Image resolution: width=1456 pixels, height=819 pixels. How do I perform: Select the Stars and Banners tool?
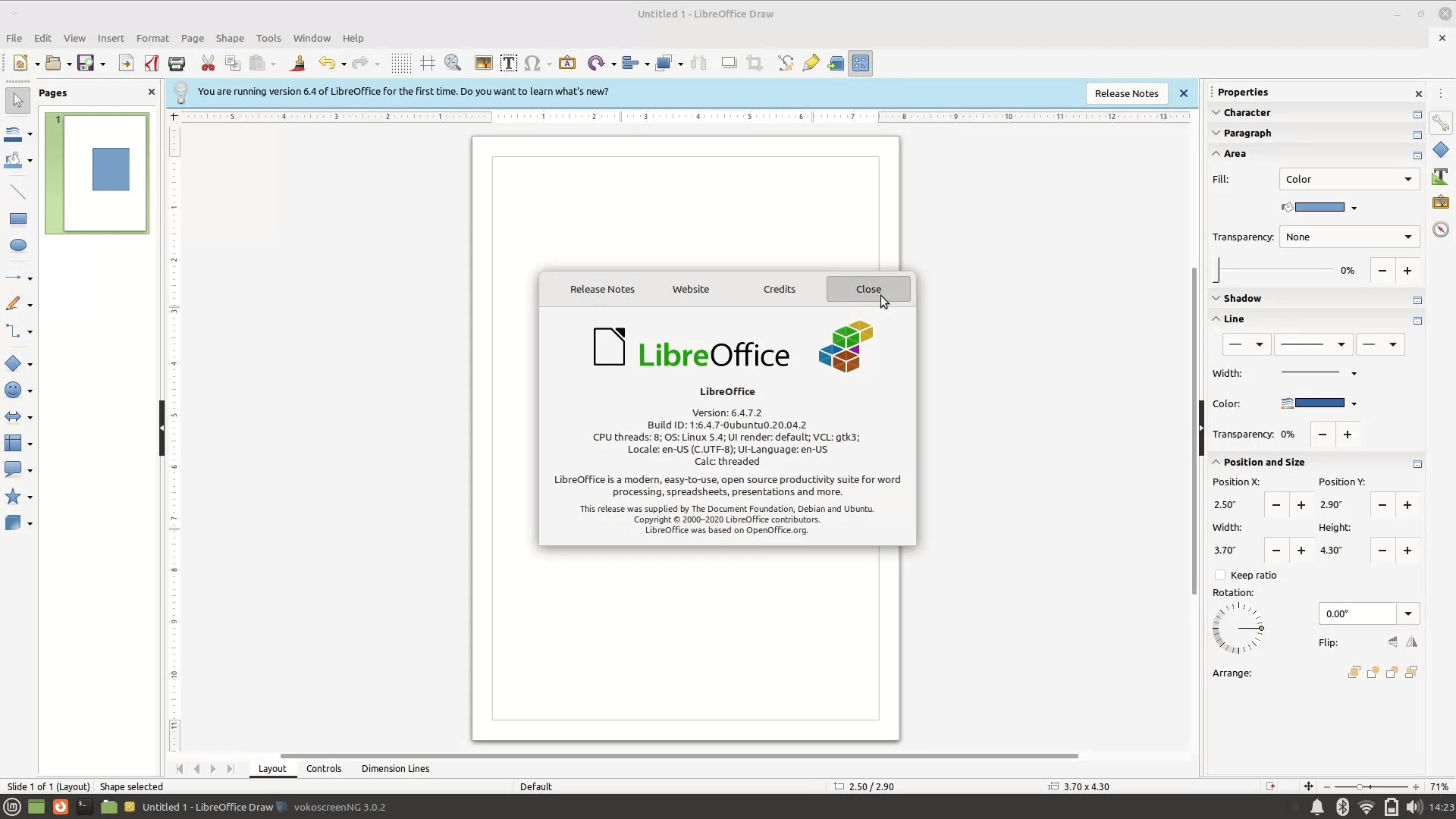[x=13, y=497]
